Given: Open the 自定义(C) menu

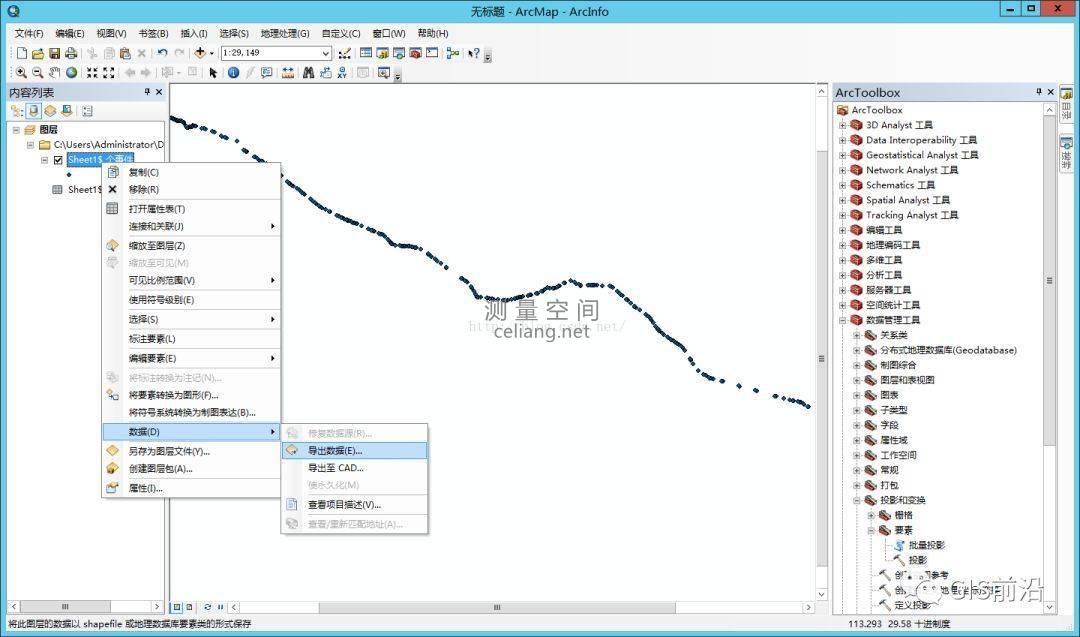Looking at the screenshot, I should tap(341, 33).
